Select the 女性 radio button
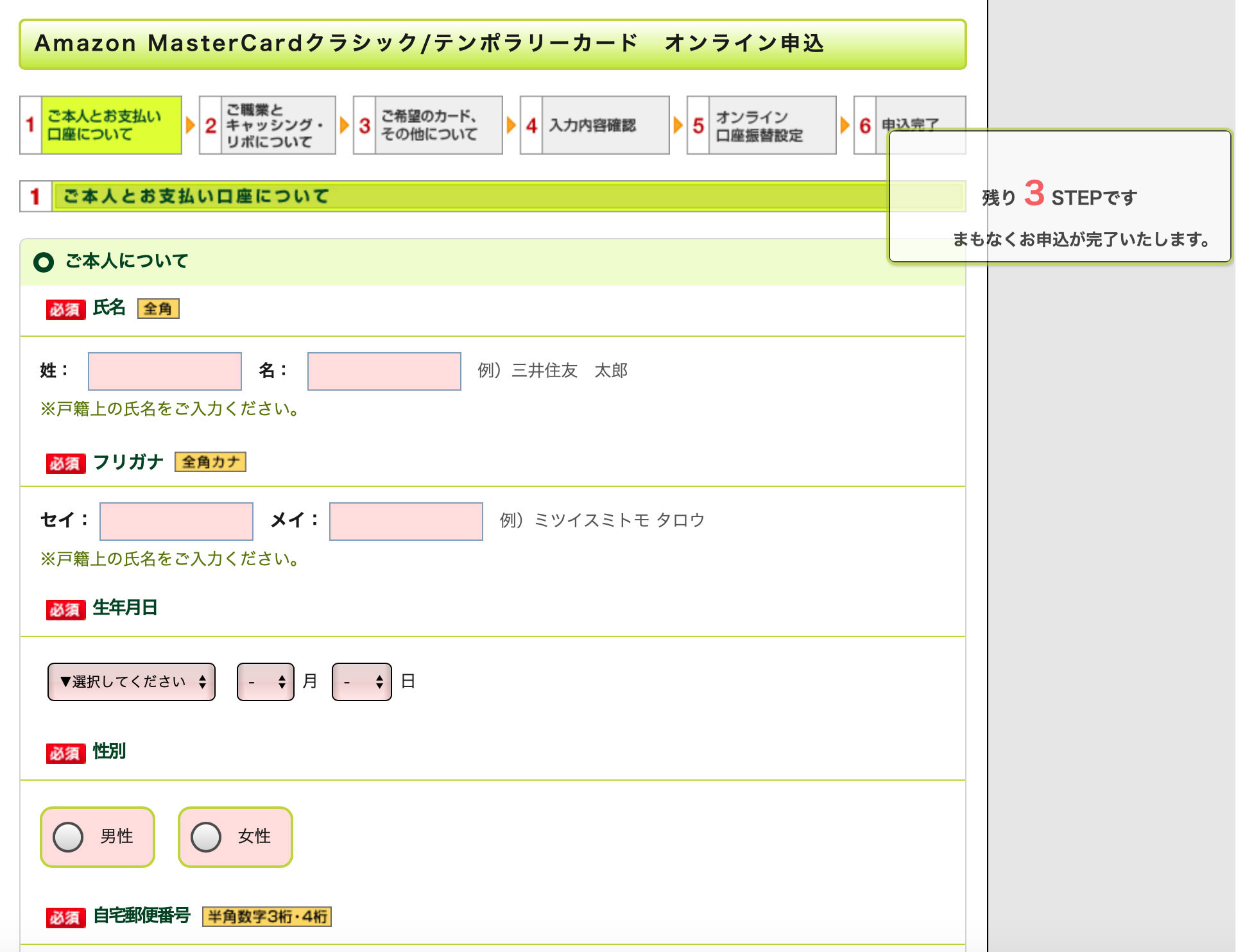This screenshot has height=952, width=1236. pos(206,837)
